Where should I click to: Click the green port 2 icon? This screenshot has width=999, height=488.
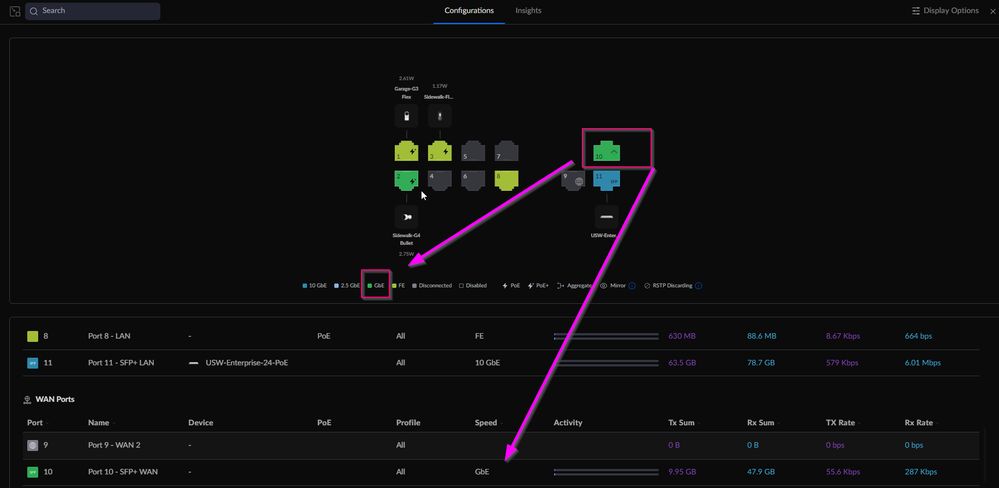(x=407, y=181)
